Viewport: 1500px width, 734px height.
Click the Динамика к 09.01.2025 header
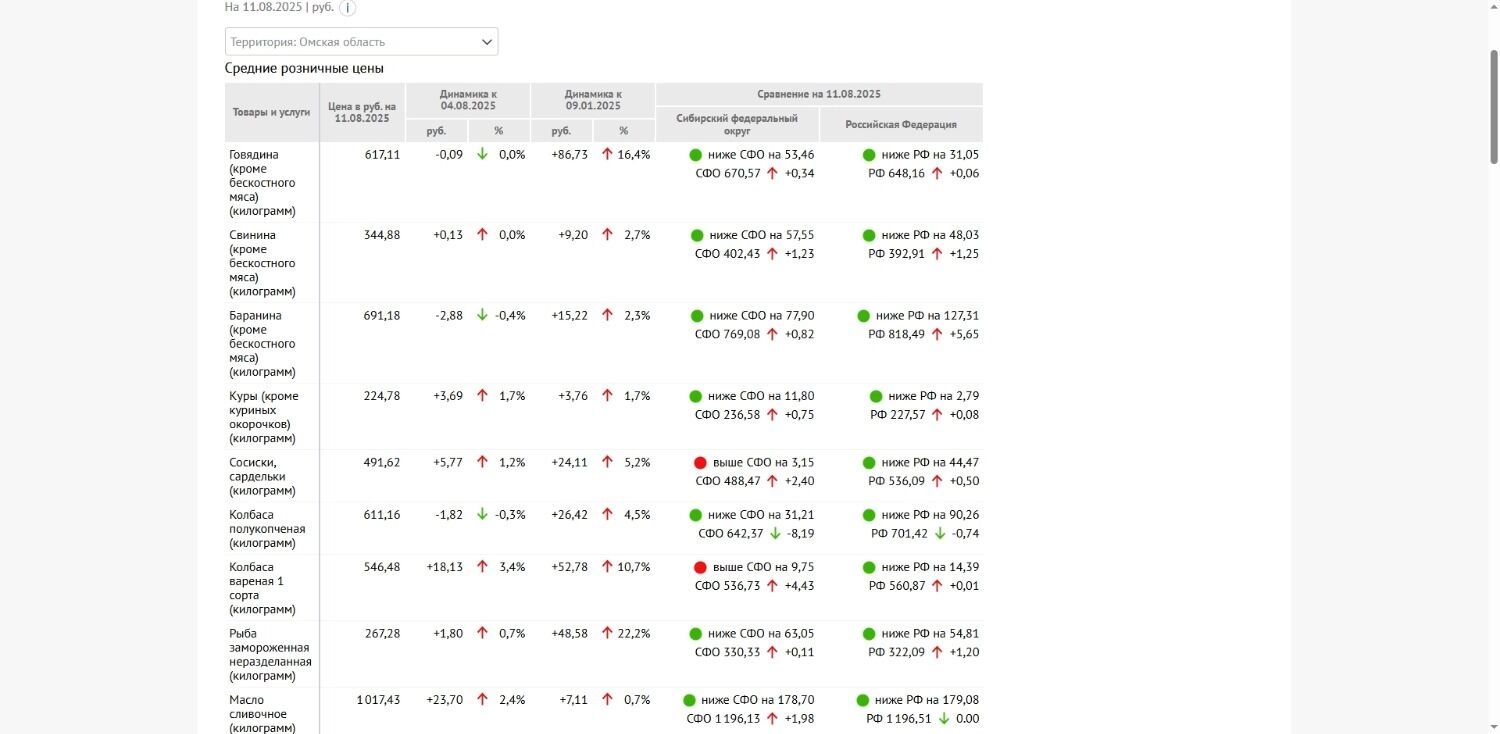coord(592,100)
